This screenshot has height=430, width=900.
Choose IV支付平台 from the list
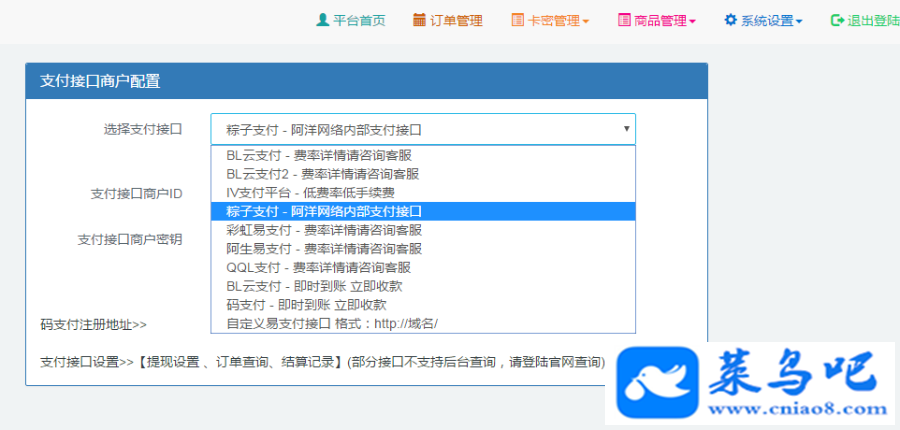[423, 193]
